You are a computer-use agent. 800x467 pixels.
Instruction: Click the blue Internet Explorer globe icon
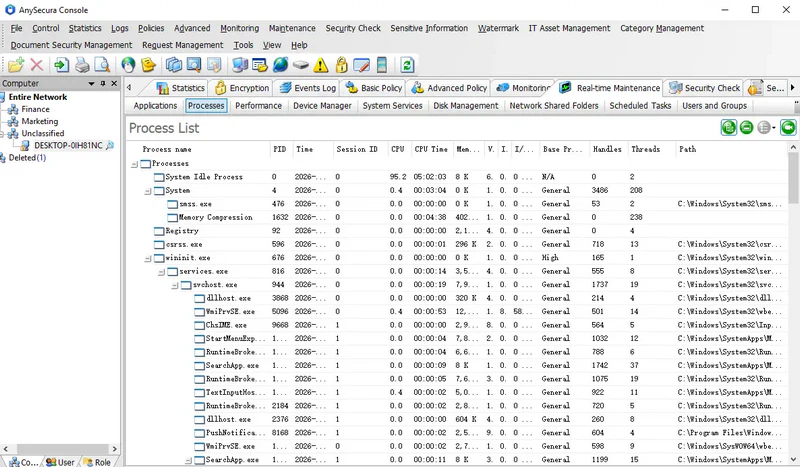280,65
